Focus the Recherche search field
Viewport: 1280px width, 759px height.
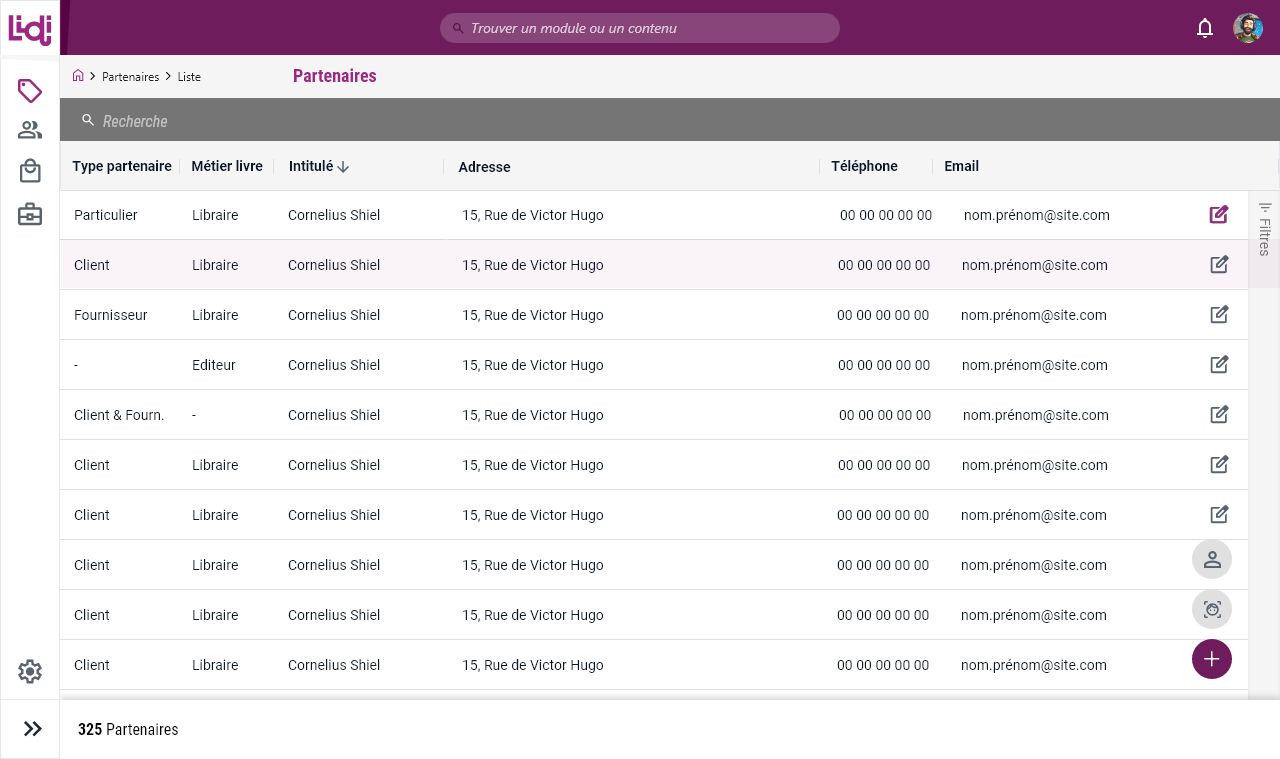click(x=400, y=121)
